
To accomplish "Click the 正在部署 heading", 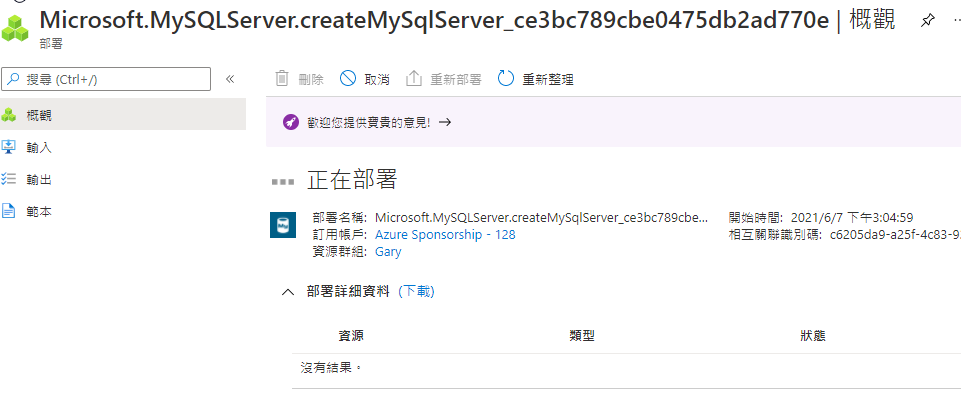I will (352, 180).
